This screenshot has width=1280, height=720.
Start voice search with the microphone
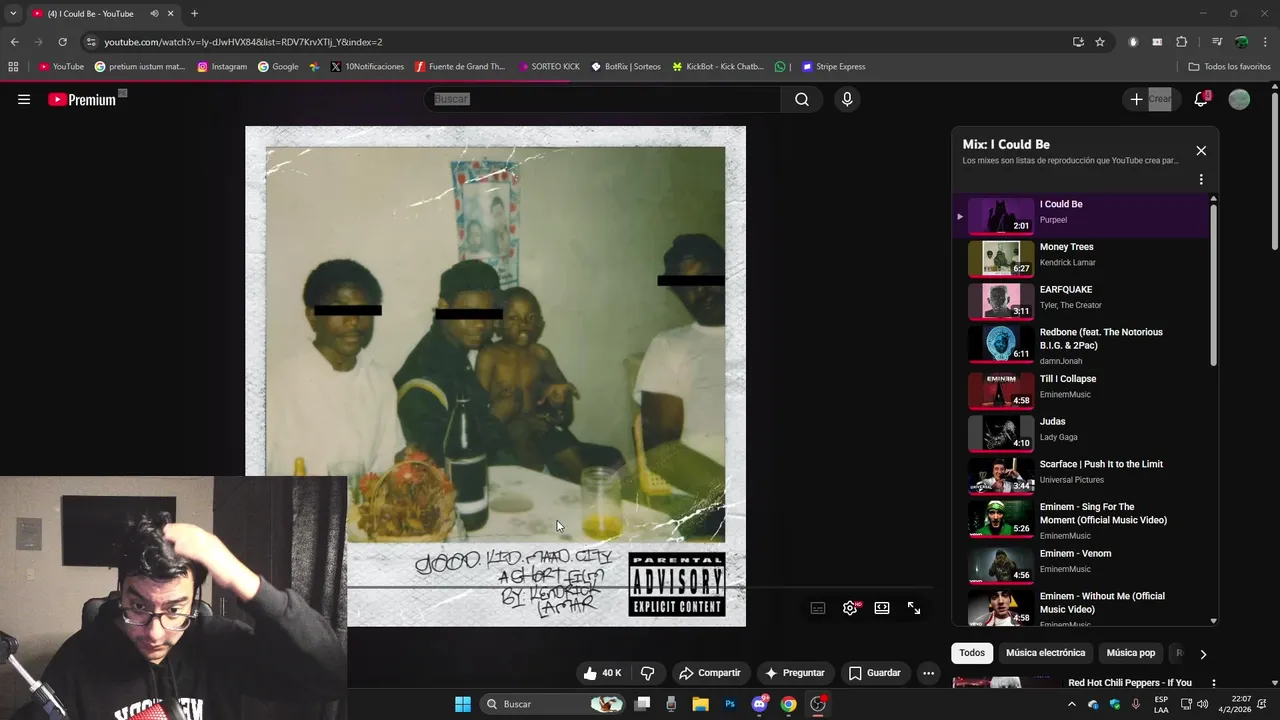(x=847, y=99)
